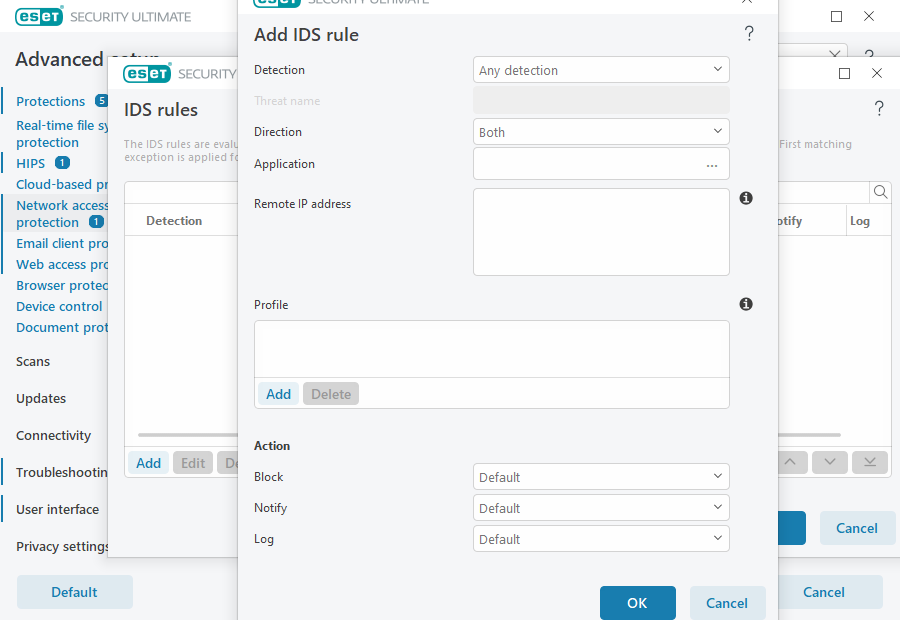The width and height of the screenshot is (900, 620).
Task: Show info about Profile field
Action: pos(746,304)
